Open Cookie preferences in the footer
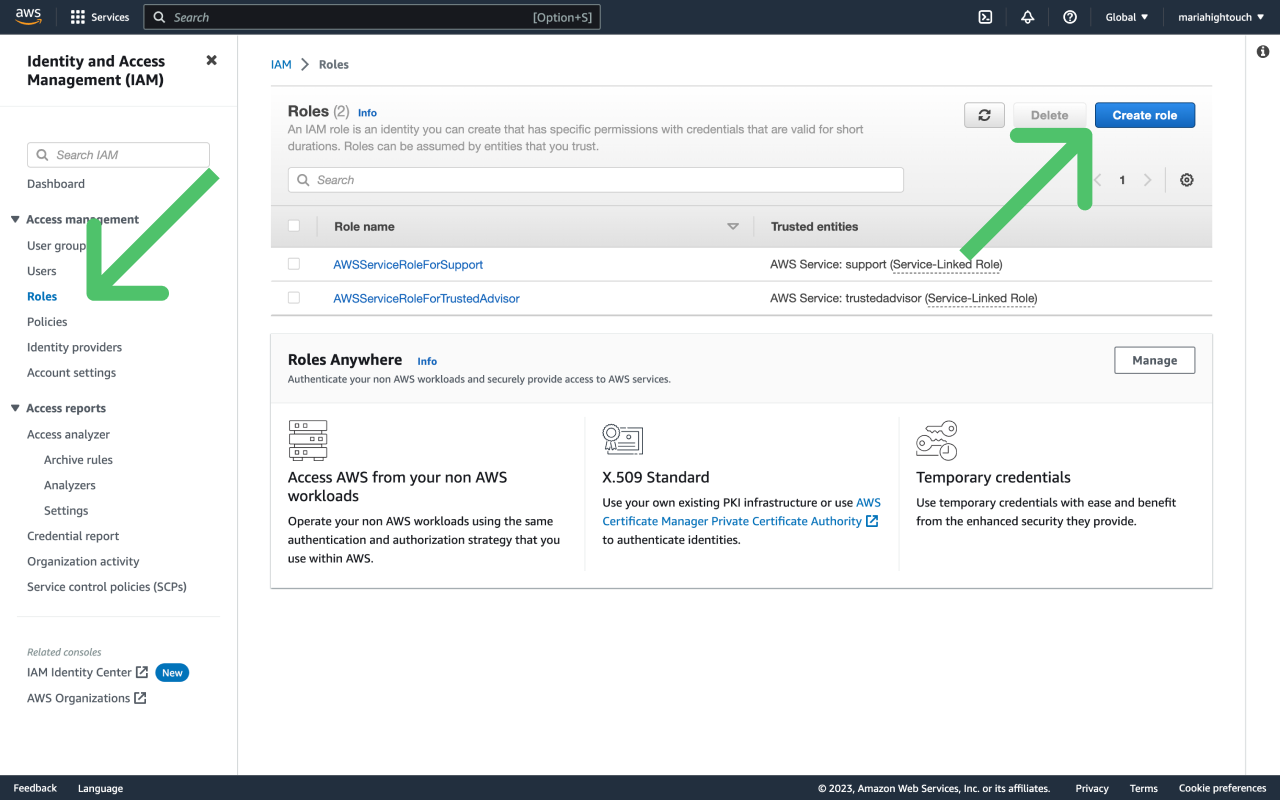The height and width of the screenshot is (800, 1280). point(1223,788)
